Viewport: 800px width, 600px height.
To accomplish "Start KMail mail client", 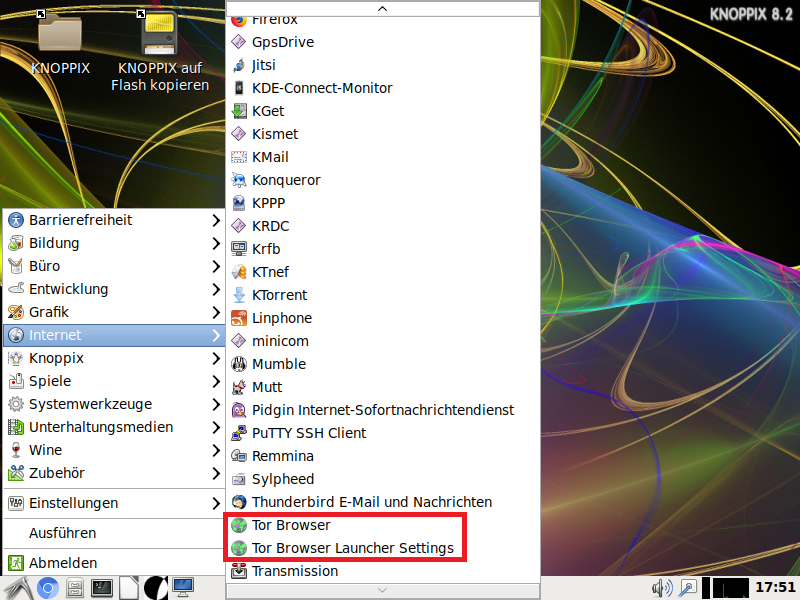I will coord(383,157).
